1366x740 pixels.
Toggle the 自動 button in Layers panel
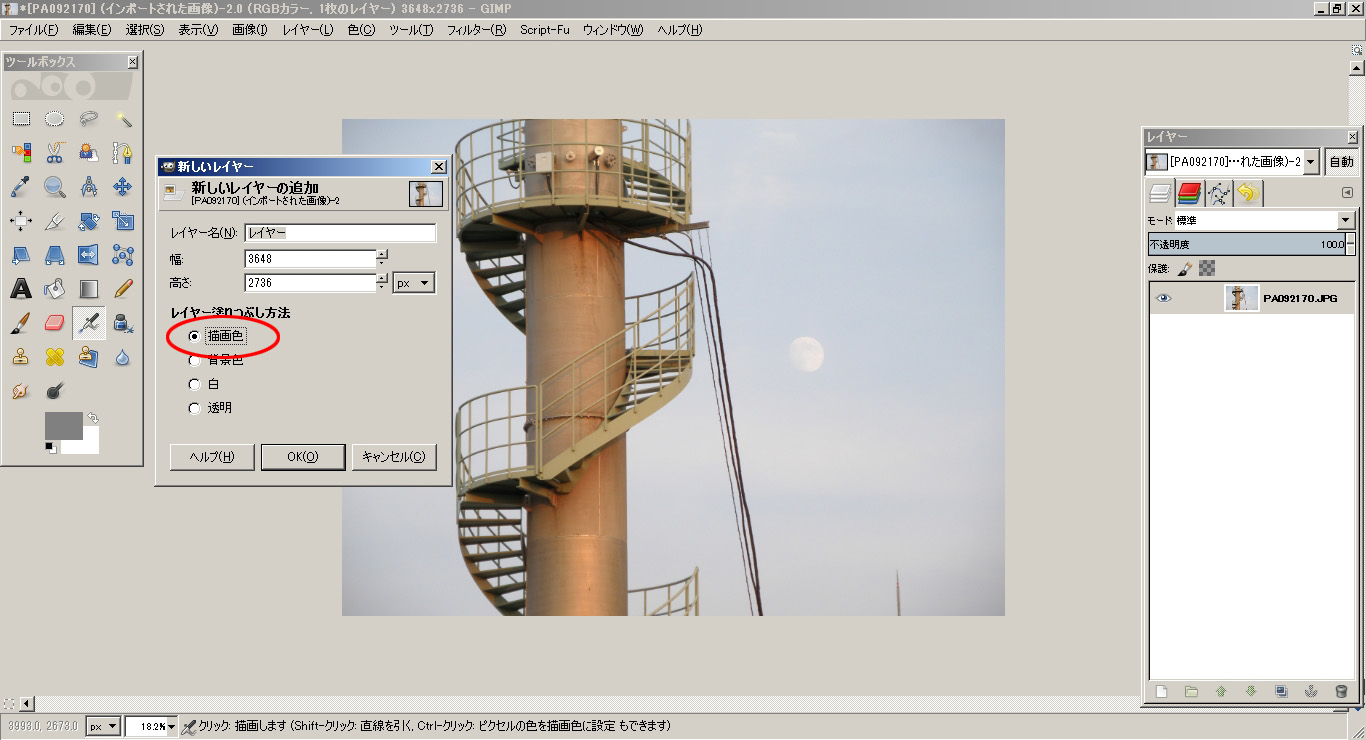click(1341, 162)
